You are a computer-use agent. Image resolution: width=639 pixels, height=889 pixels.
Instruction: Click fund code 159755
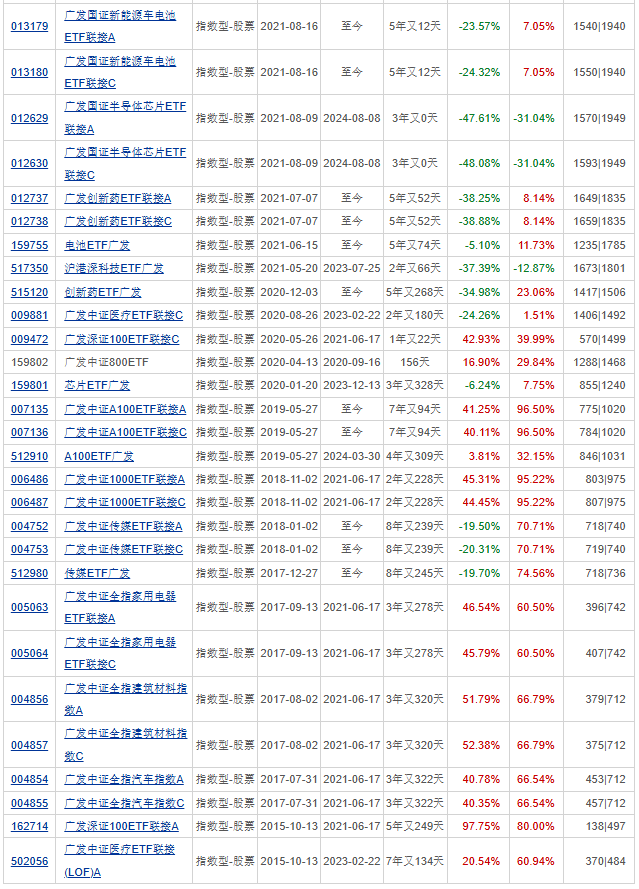(29, 245)
